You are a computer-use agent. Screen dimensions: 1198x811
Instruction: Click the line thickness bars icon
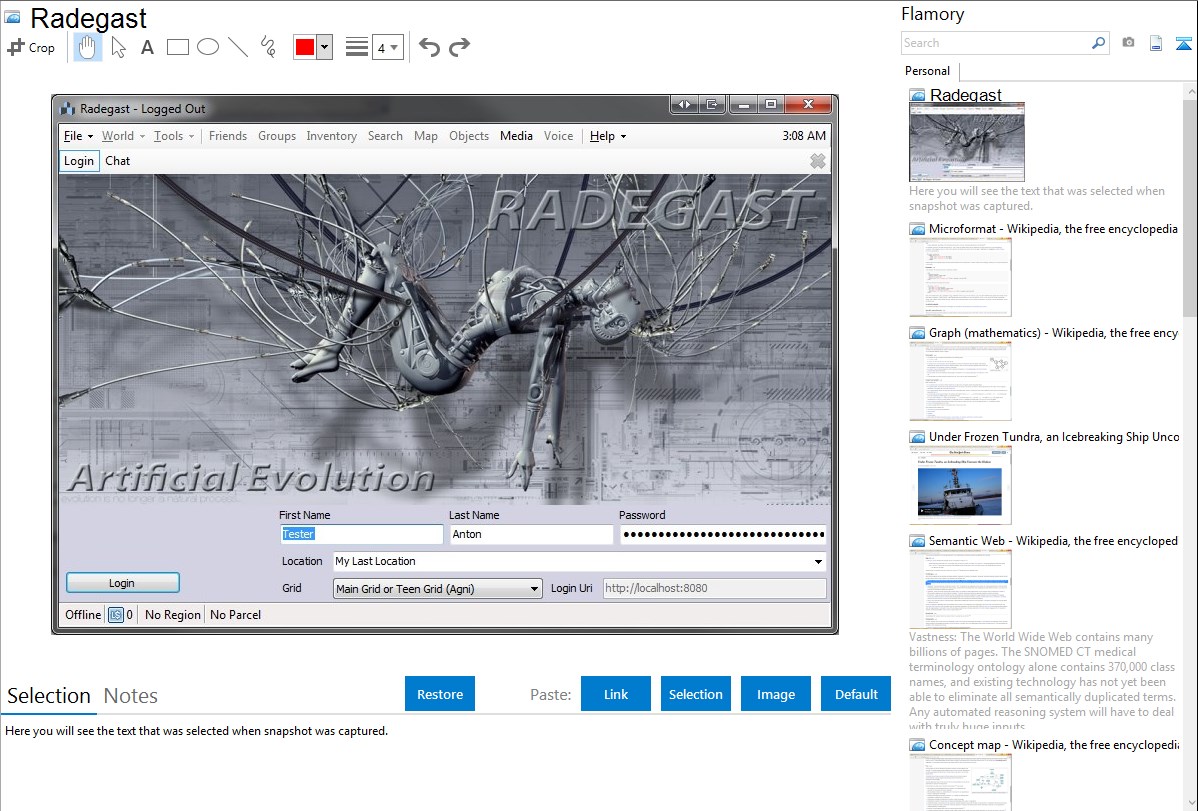tap(357, 47)
